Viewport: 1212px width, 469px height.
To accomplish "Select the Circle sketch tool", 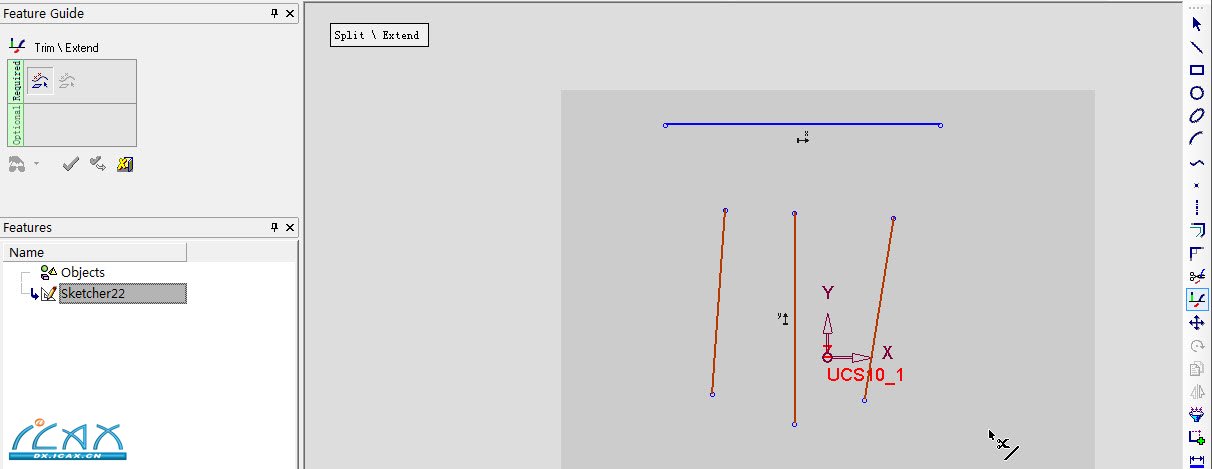I will click(1196, 93).
